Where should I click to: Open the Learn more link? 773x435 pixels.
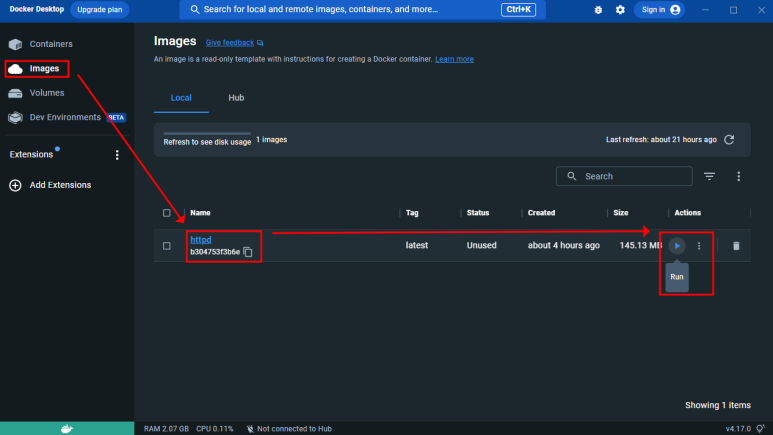(454, 59)
